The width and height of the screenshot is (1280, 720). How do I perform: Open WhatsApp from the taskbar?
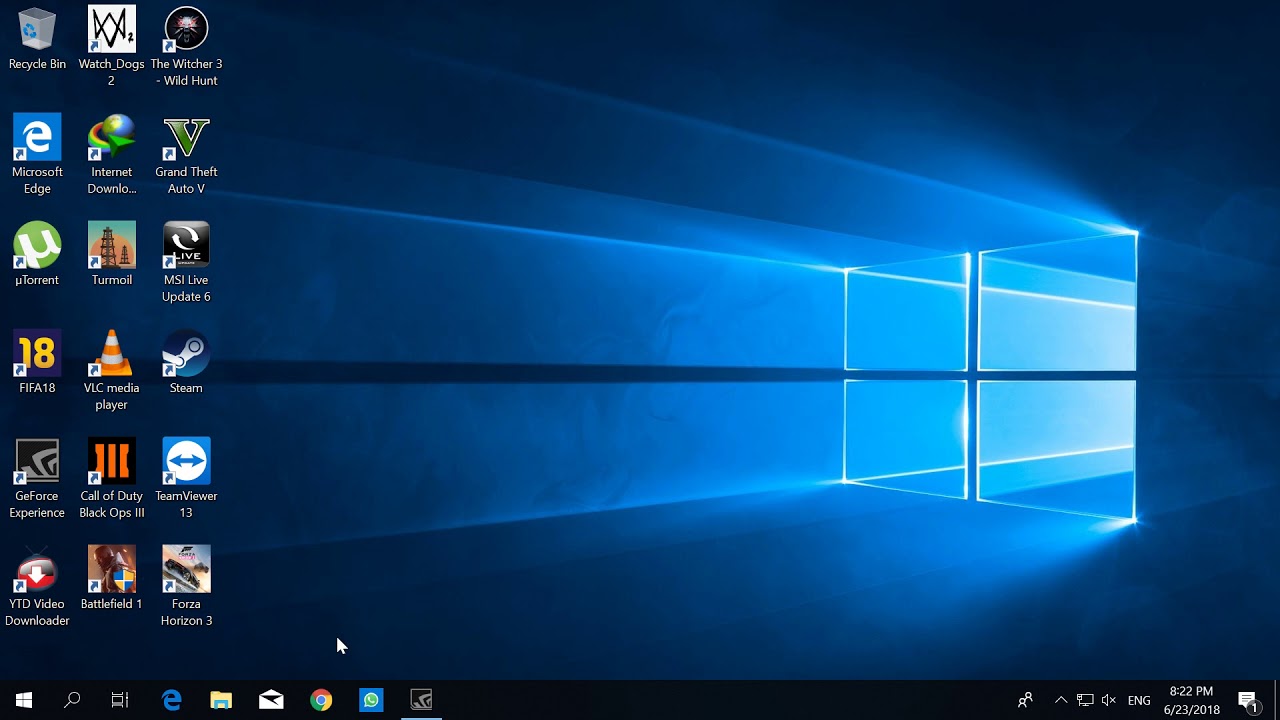click(x=371, y=700)
